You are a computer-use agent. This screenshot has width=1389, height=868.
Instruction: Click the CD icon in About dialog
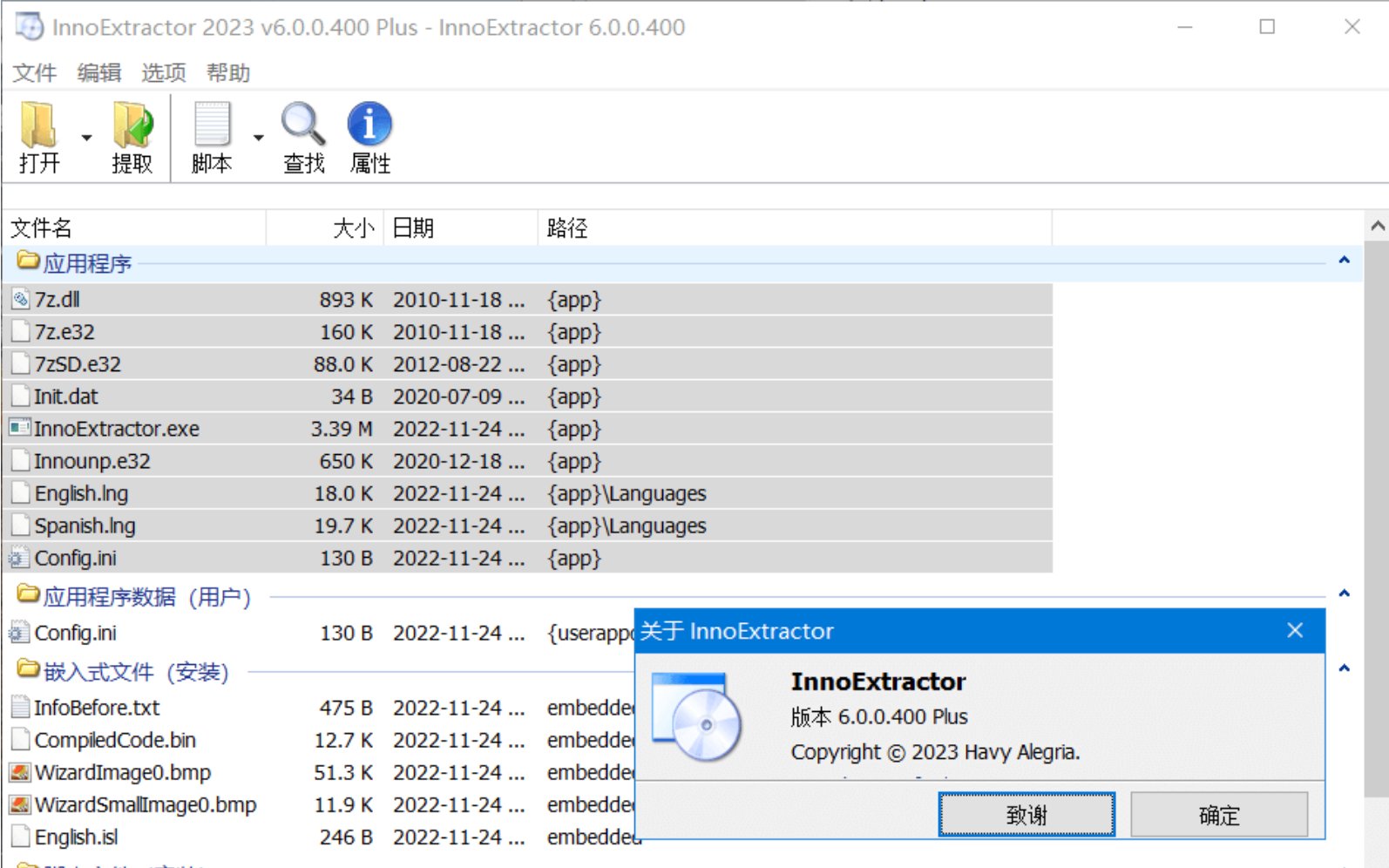[697, 716]
